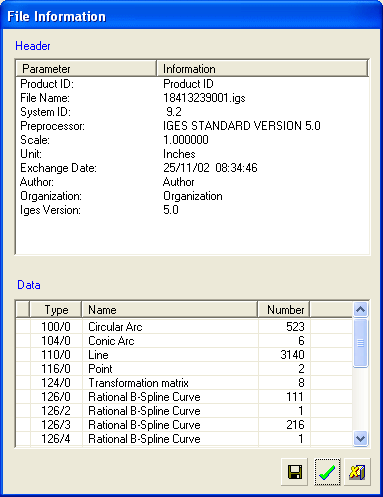This screenshot has width=383, height=497.
Task: Save file information with the floppy disk icon
Action: coord(294,472)
